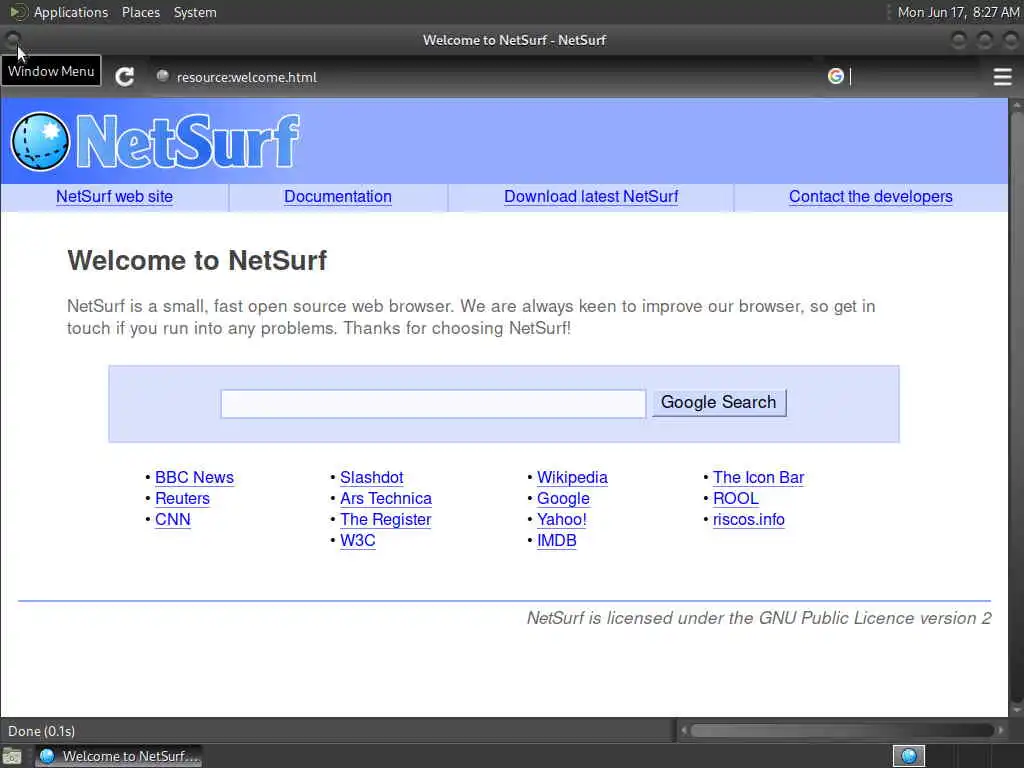This screenshot has width=1024, height=768.
Task: Visit the Ars Technica link
Action: click(x=385, y=498)
